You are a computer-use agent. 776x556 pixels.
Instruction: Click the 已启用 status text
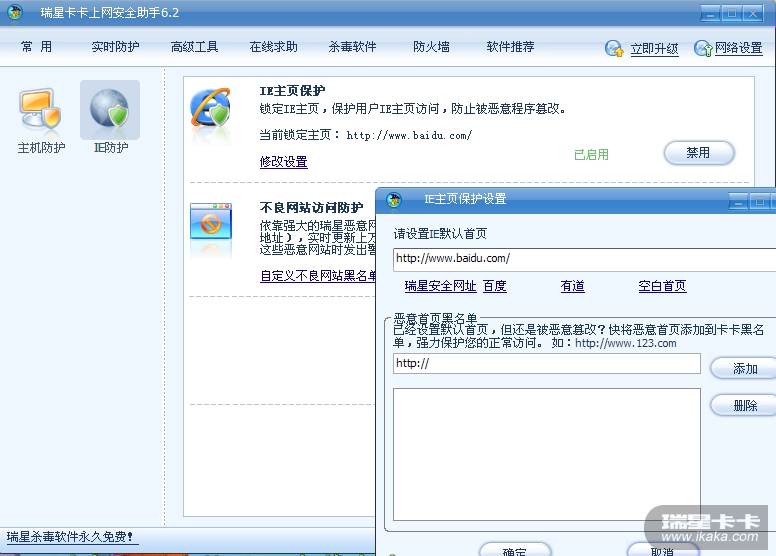tap(591, 154)
